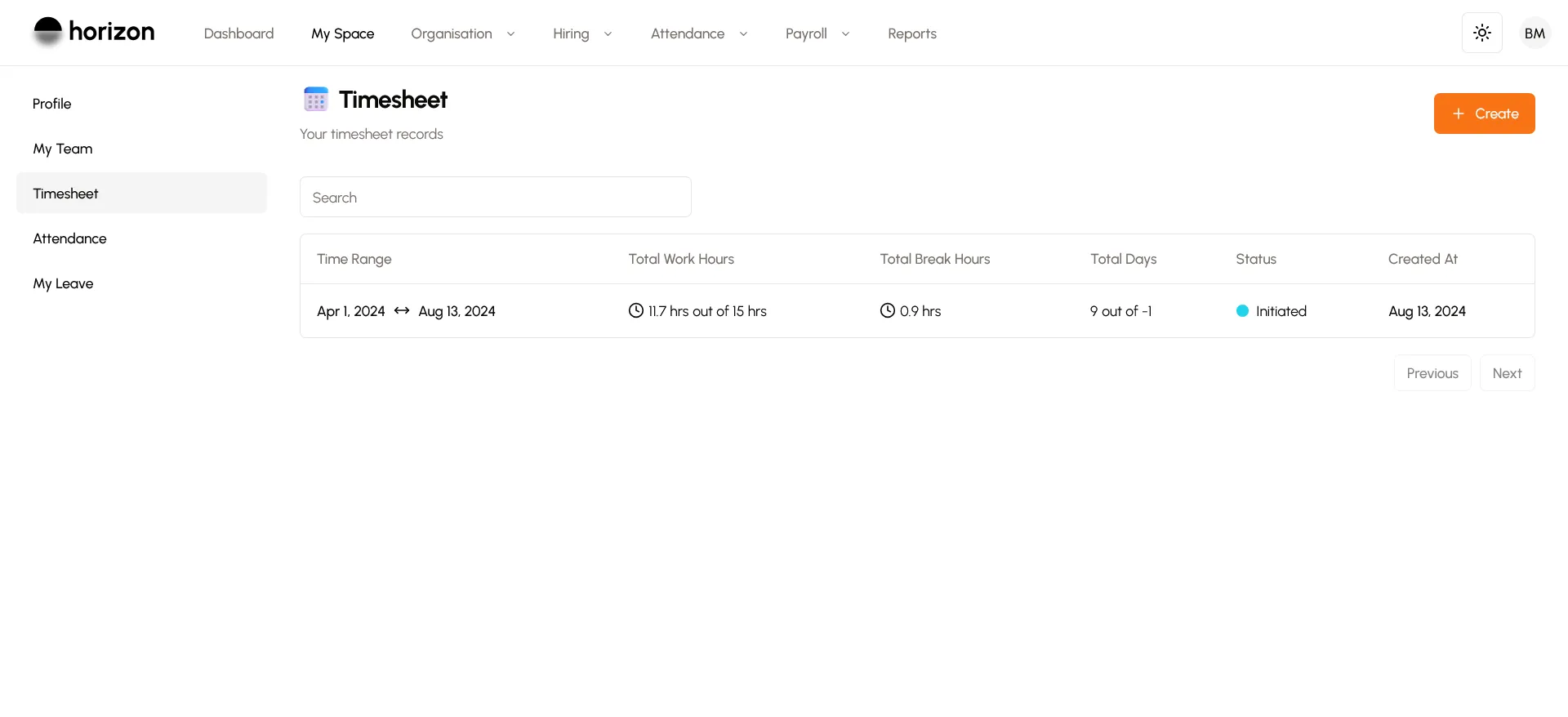Open the BM user avatar menu
Image resolution: width=1568 pixels, height=717 pixels.
pyautogui.click(x=1535, y=33)
